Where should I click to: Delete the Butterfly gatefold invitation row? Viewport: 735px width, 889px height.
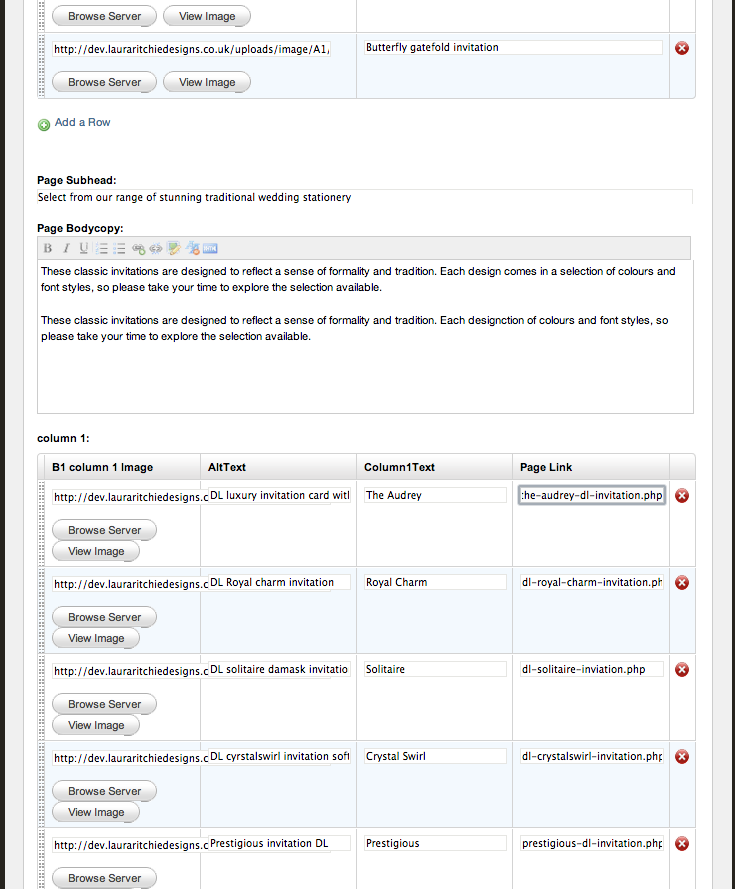click(x=682, y=48)
